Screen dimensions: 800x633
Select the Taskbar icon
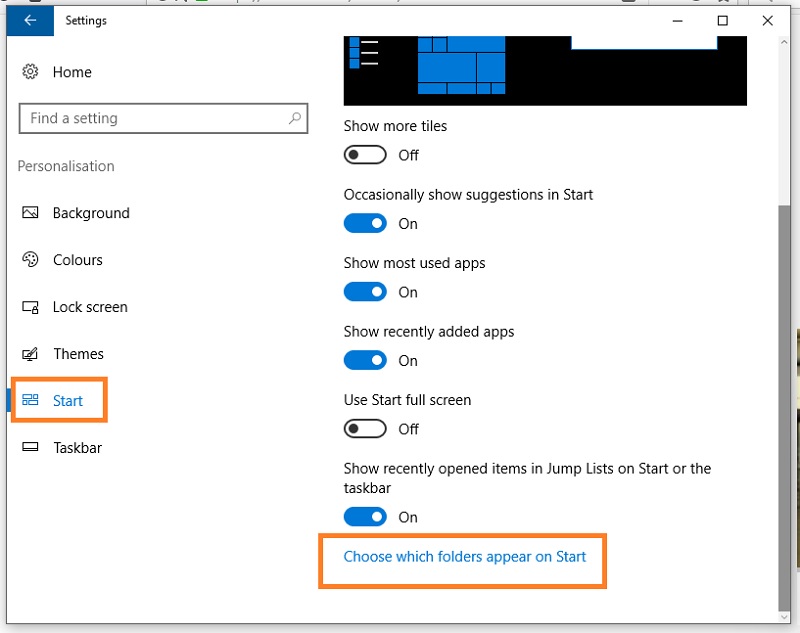30,447
